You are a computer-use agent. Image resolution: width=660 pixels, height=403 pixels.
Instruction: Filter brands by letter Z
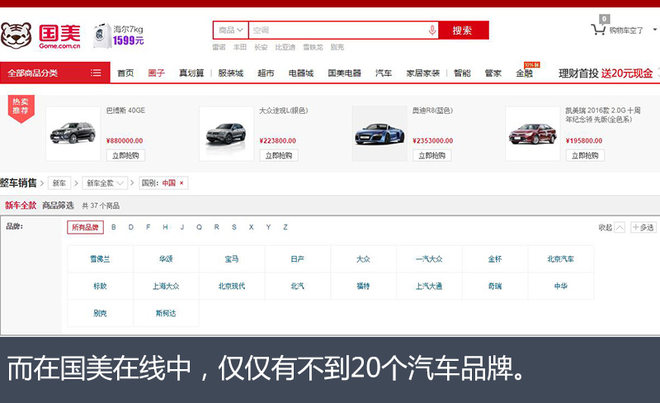click(285, 227)
